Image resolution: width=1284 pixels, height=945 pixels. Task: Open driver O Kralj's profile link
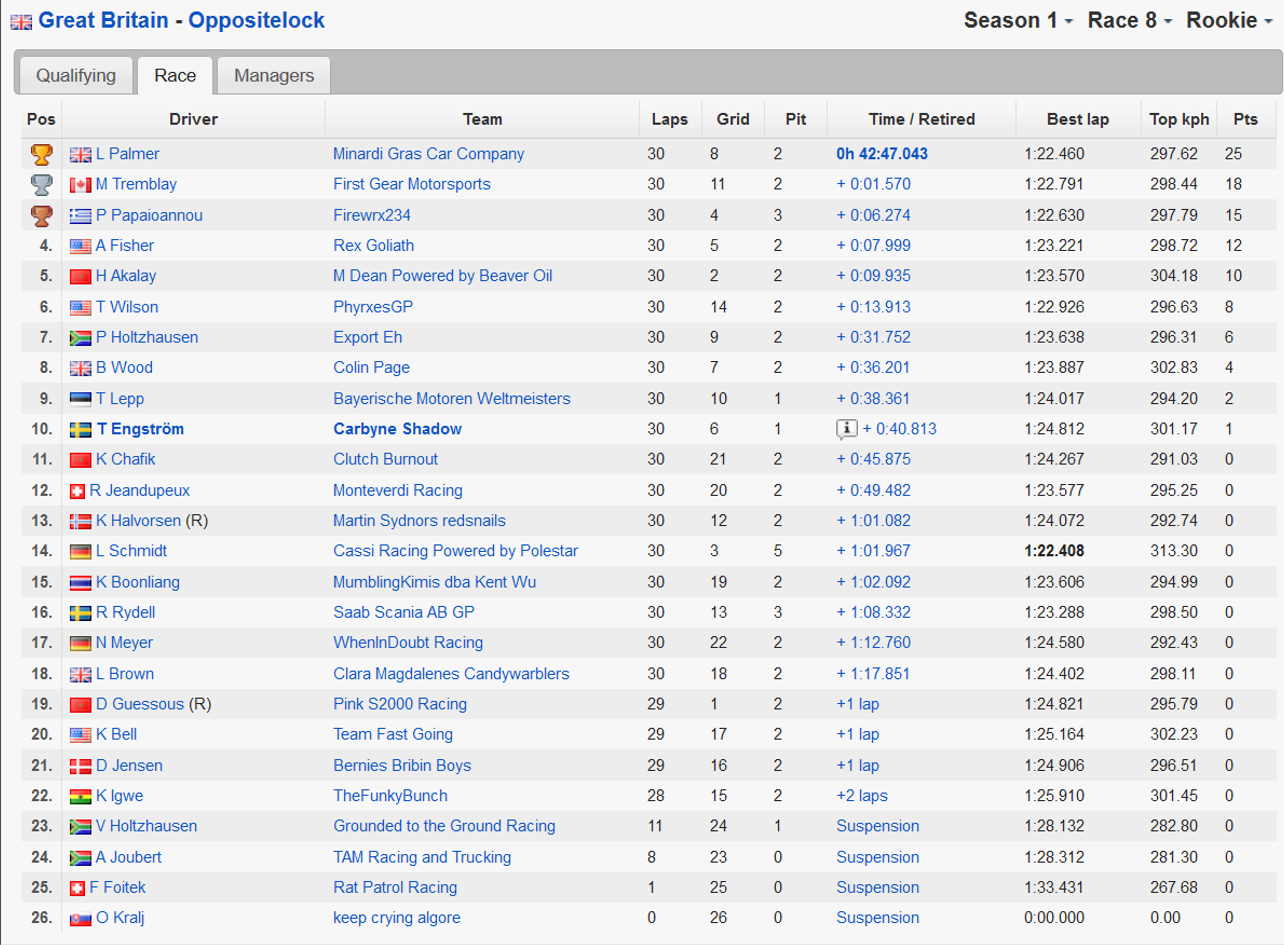(122, 918)
